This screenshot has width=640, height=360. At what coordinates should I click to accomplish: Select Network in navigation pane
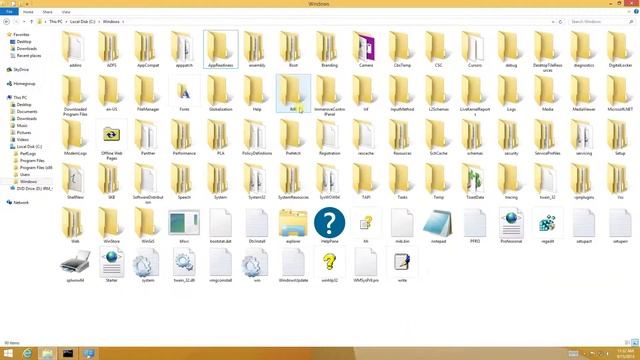21,202
